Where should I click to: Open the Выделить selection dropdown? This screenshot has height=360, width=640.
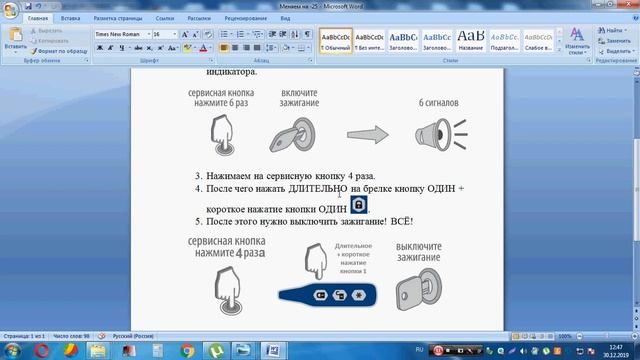coord(616,51)
